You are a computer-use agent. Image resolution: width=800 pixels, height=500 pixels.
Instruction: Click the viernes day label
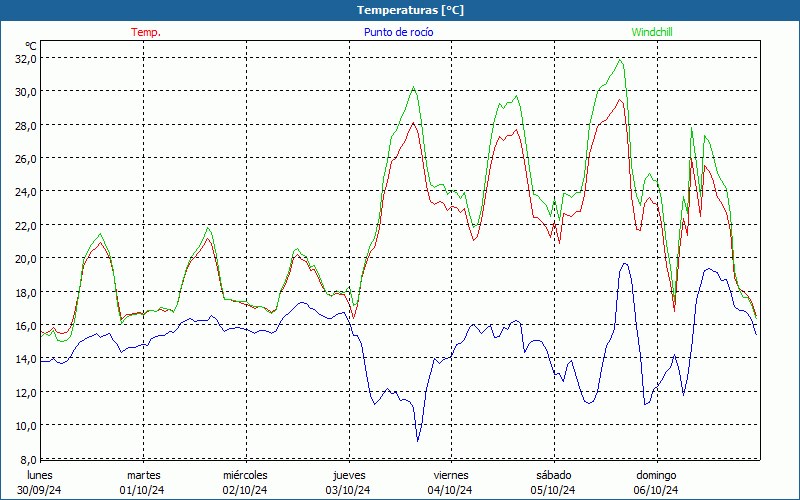[451, 475]
